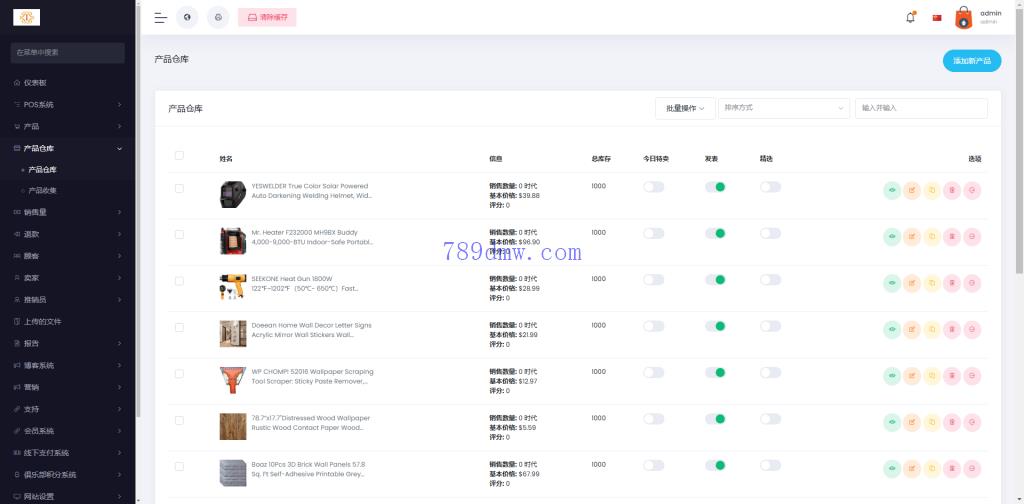Click the globe icon in top bar
Image resolution: width=1024 pixels, height=504 pixels.
(187, 17)
